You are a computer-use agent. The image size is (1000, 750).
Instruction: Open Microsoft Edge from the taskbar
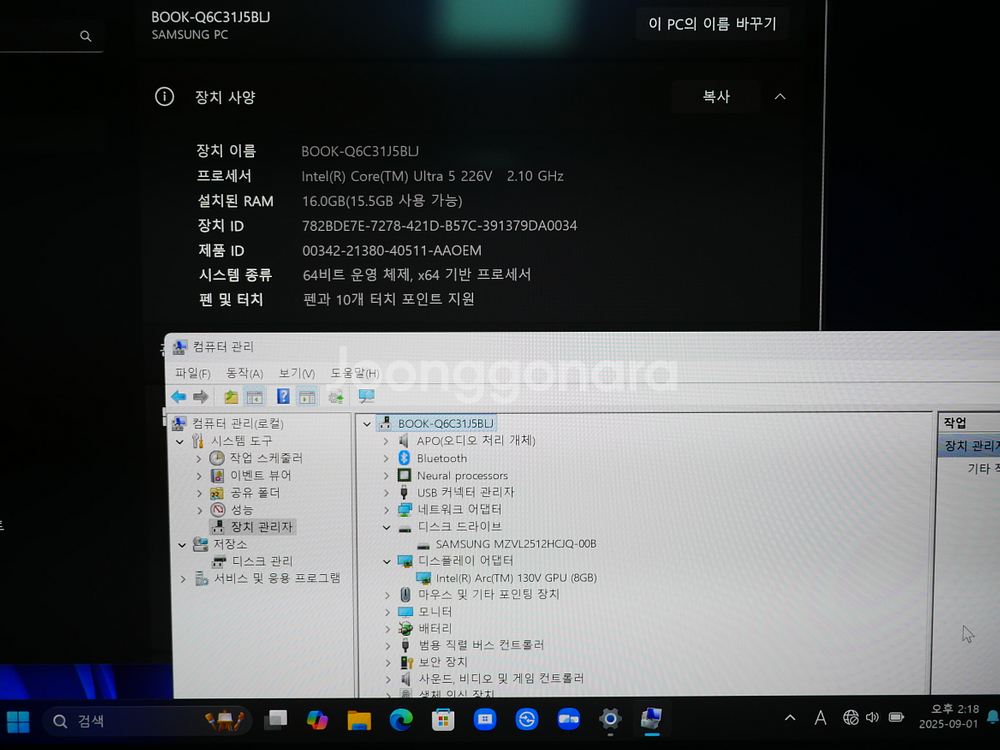click(401, 720)
